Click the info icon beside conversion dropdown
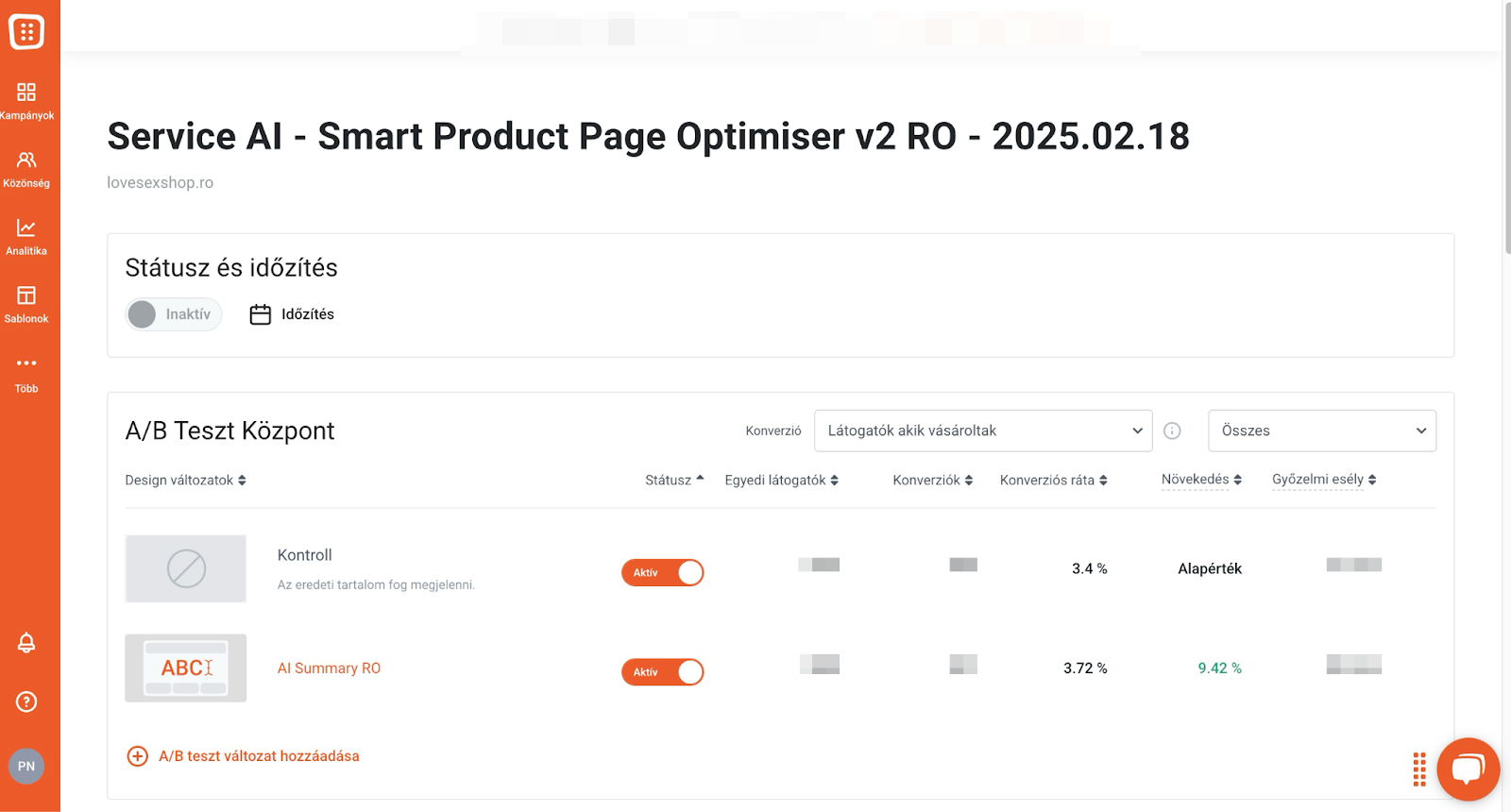The width and height of the screenshot is (1511, 812). coord(1172,431)
